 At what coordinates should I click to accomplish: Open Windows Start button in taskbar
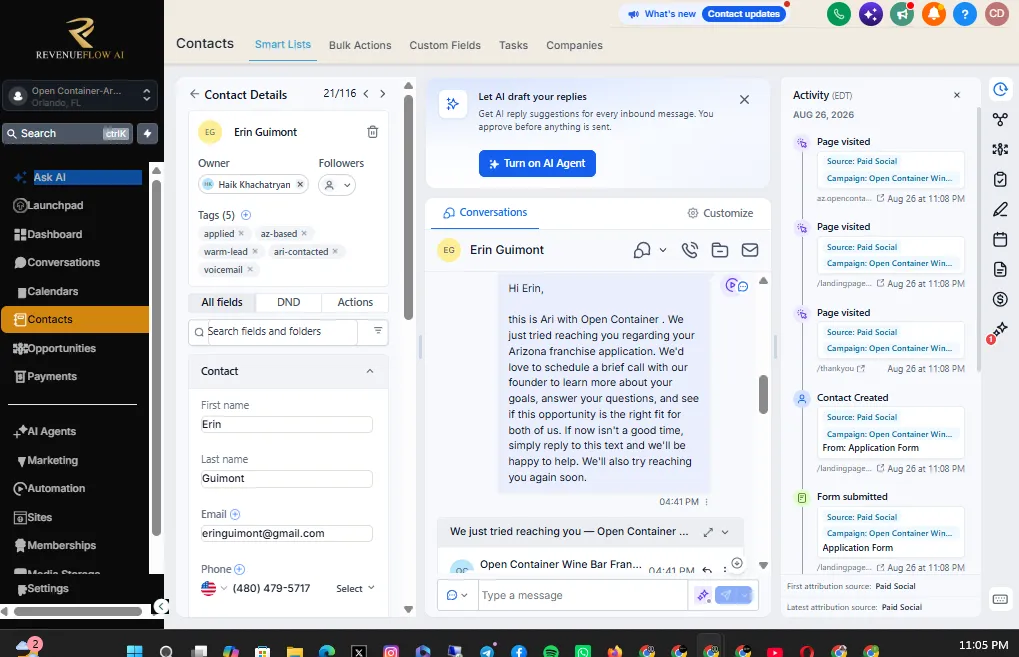135,651
